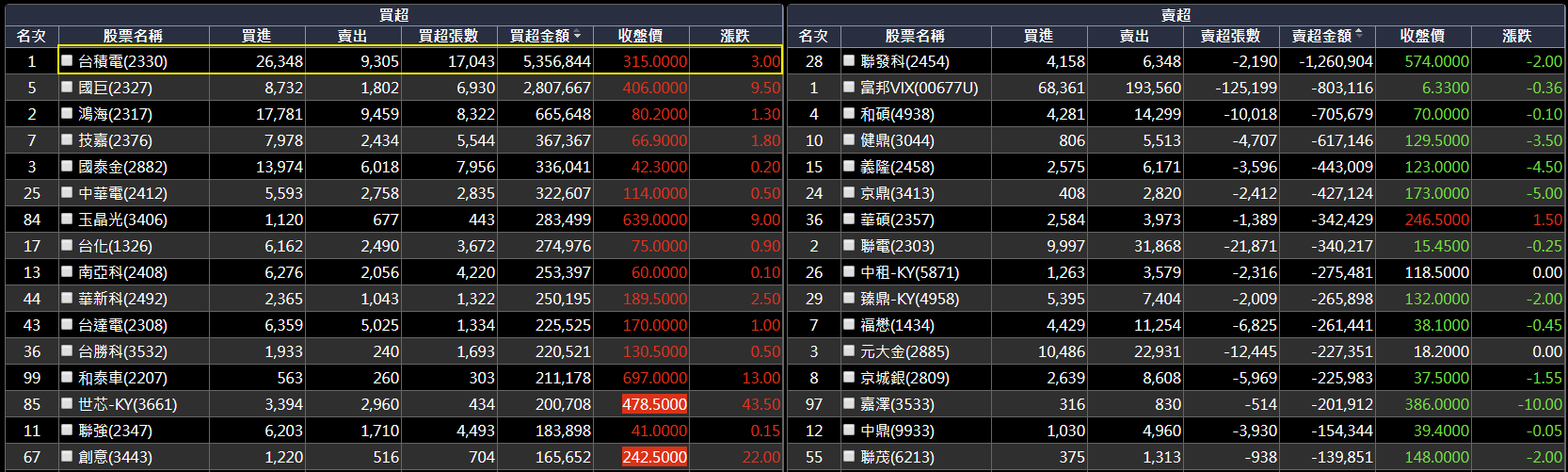Screen dimensions: 1568x472
Task: Tick the checkbox for 嘉澤(3533)
Action: point(849,403)
